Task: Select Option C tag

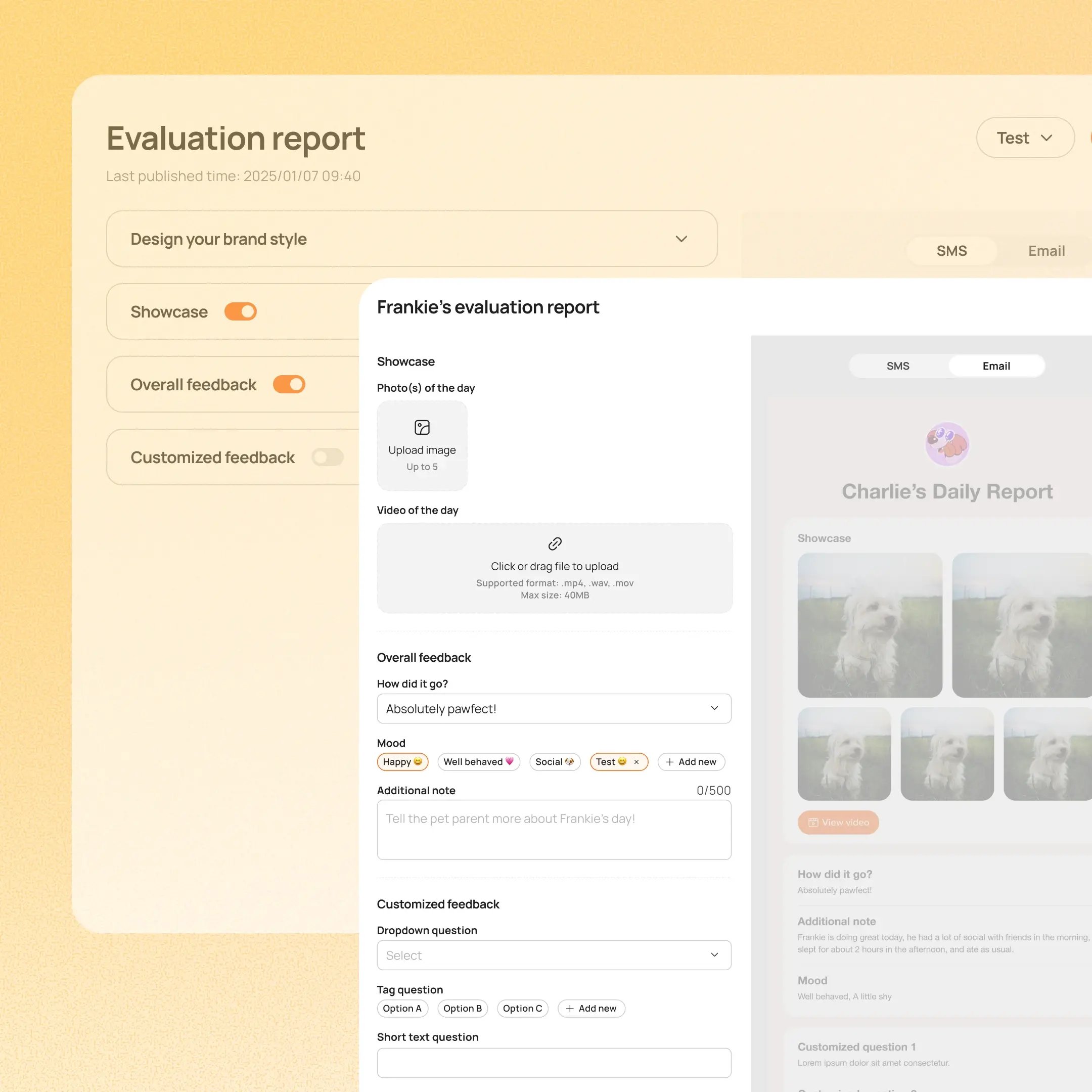Action: (x=523, y=1009)
